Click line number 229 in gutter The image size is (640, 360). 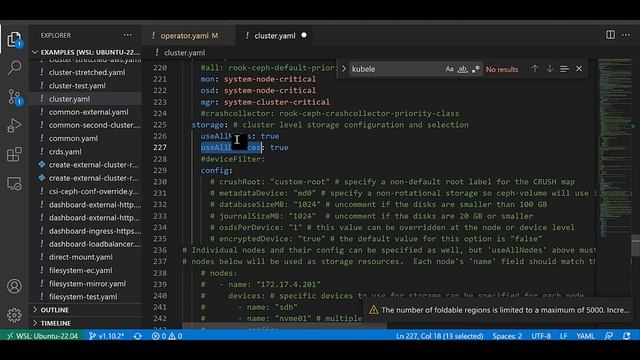point(160,170)
